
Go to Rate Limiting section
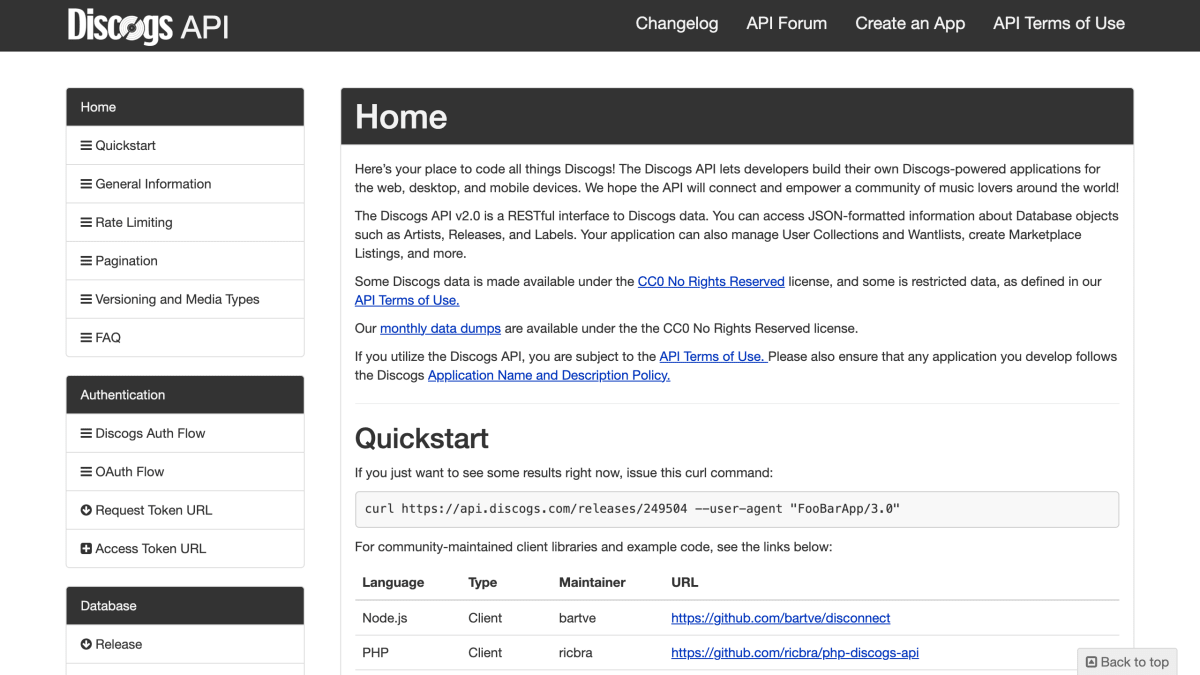click(185, 223)
